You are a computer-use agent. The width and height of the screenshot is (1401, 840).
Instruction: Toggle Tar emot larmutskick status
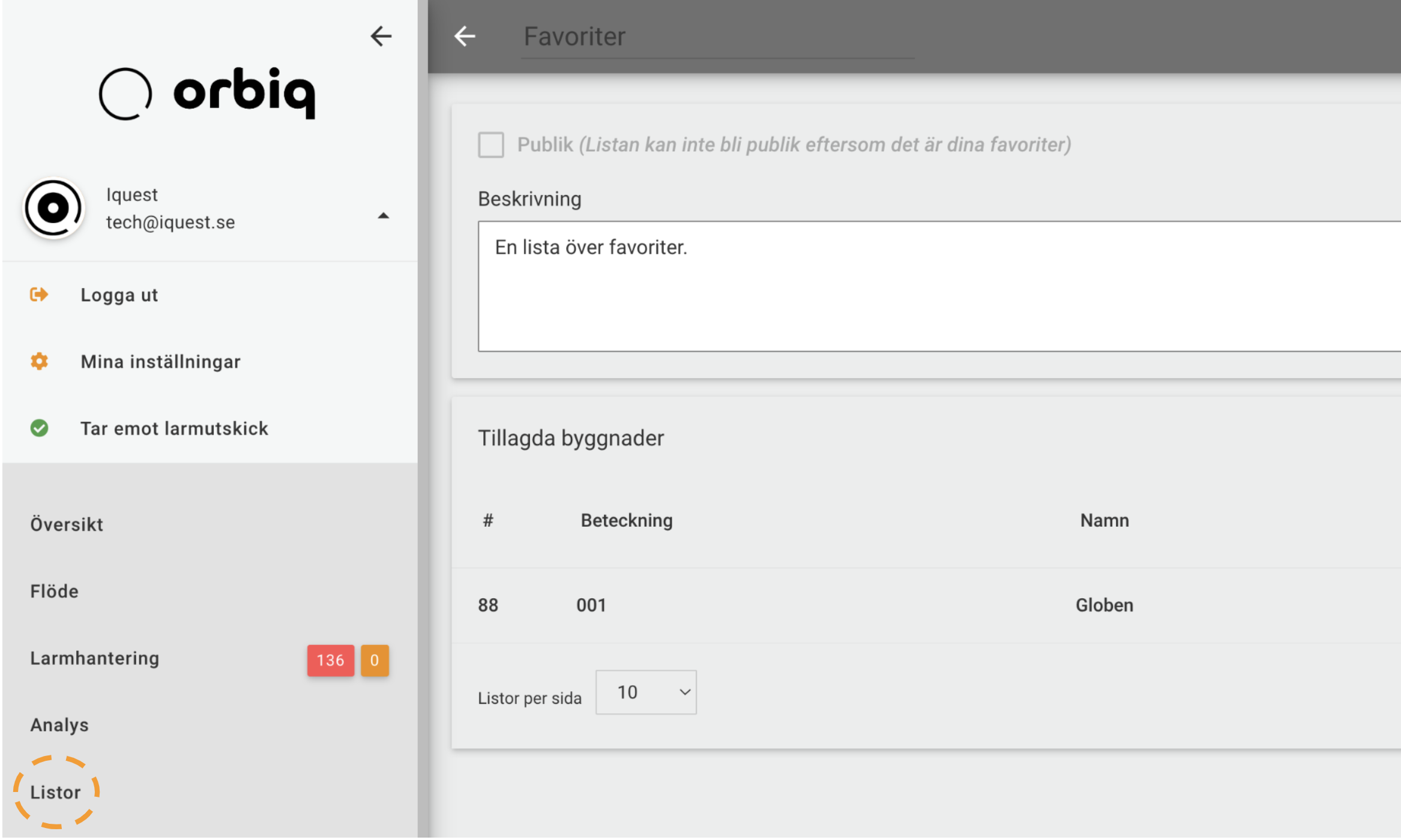point(174,428)
